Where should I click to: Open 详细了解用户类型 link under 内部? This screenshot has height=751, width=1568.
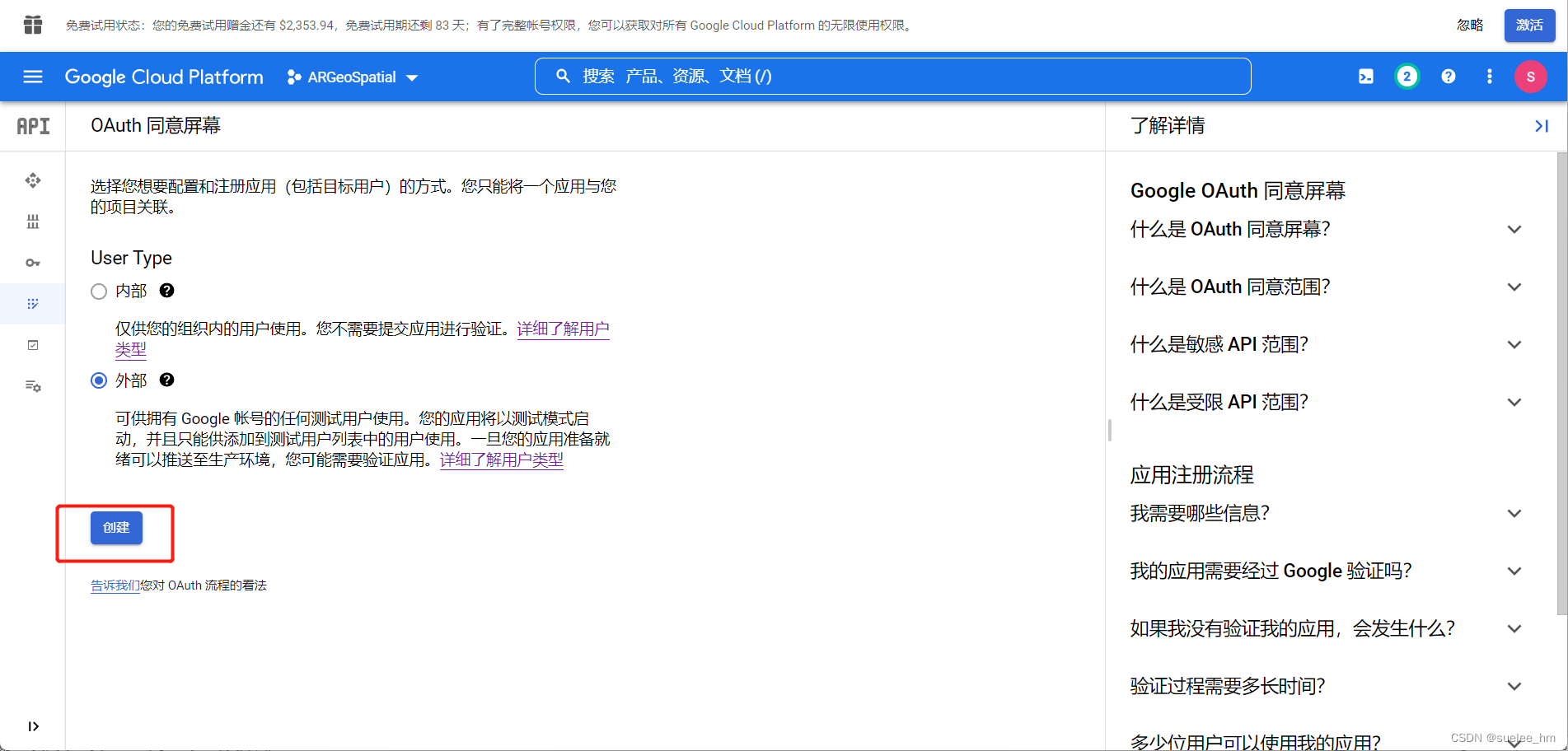[x=563, y=329]
